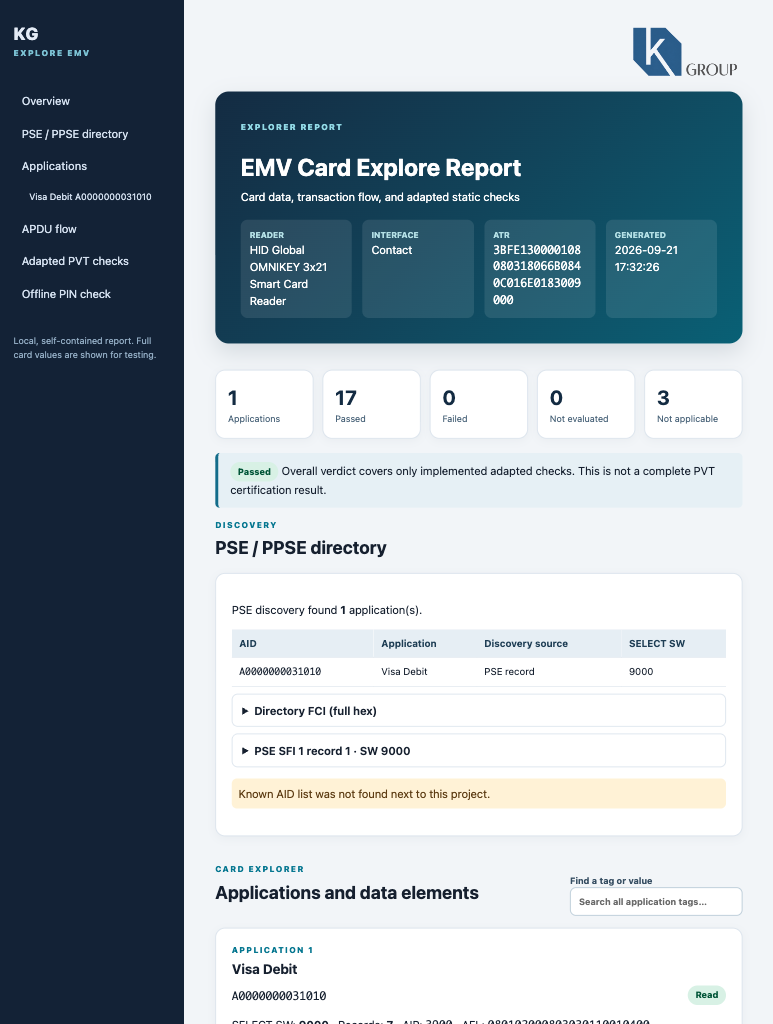Go to PSE / PPSE directory in sidebar
This screenshot has height=1024, width=773.
pyautogui.click(x=75, y=134)
